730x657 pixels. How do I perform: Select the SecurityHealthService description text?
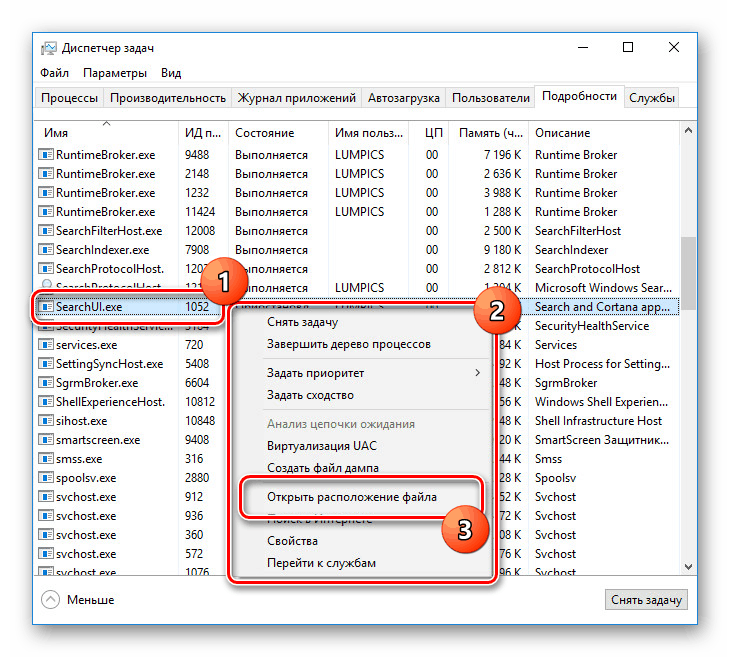[x=592, y=326]
